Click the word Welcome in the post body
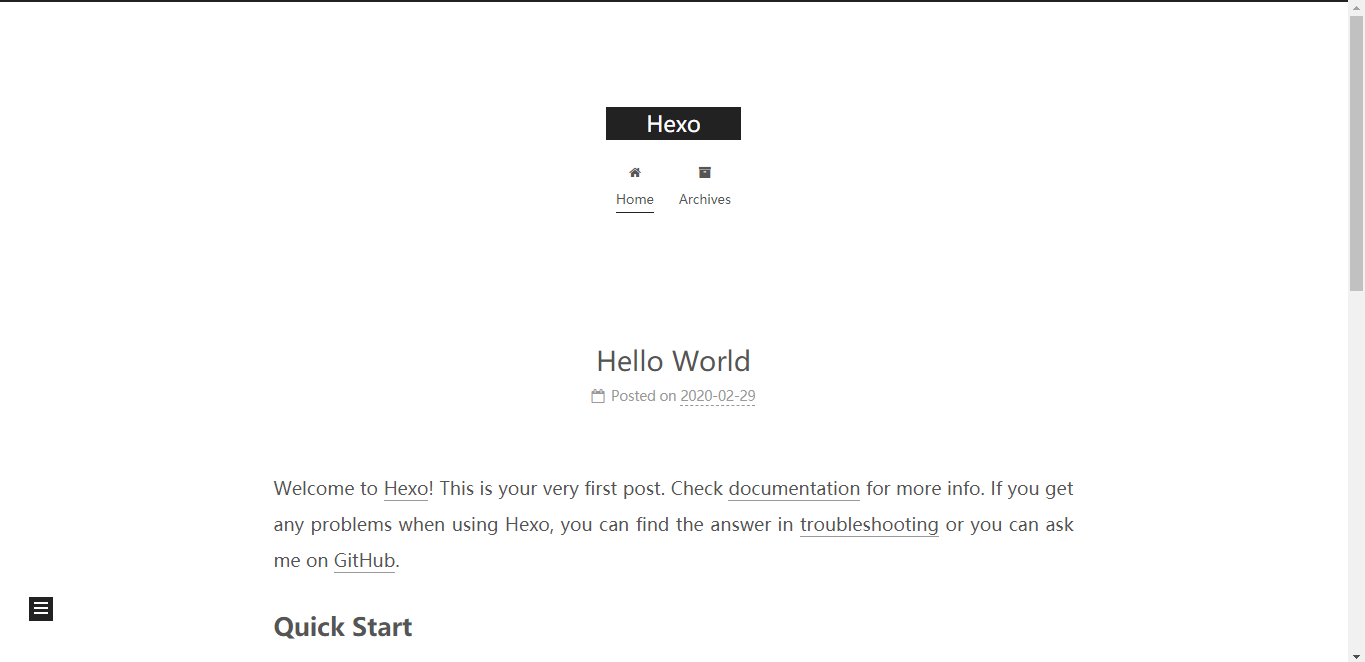The width and height of the screenshot is (1365, 662). tap(312, 489)
